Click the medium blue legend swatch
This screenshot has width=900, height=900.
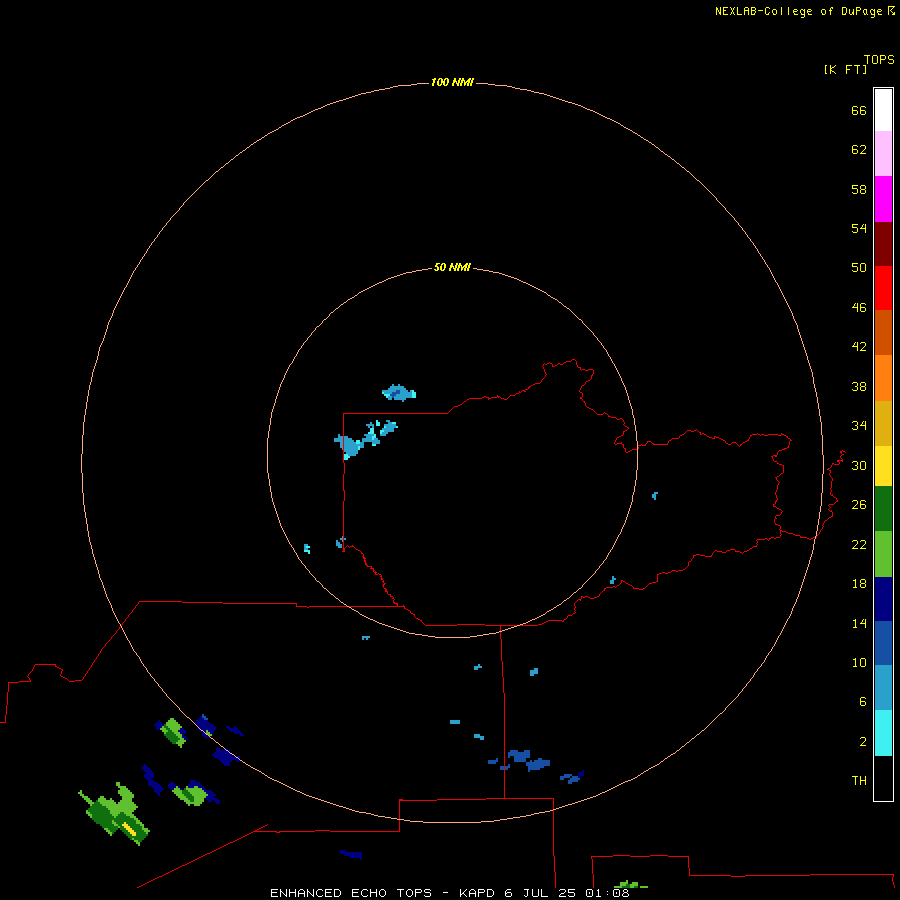click(883, 643)
